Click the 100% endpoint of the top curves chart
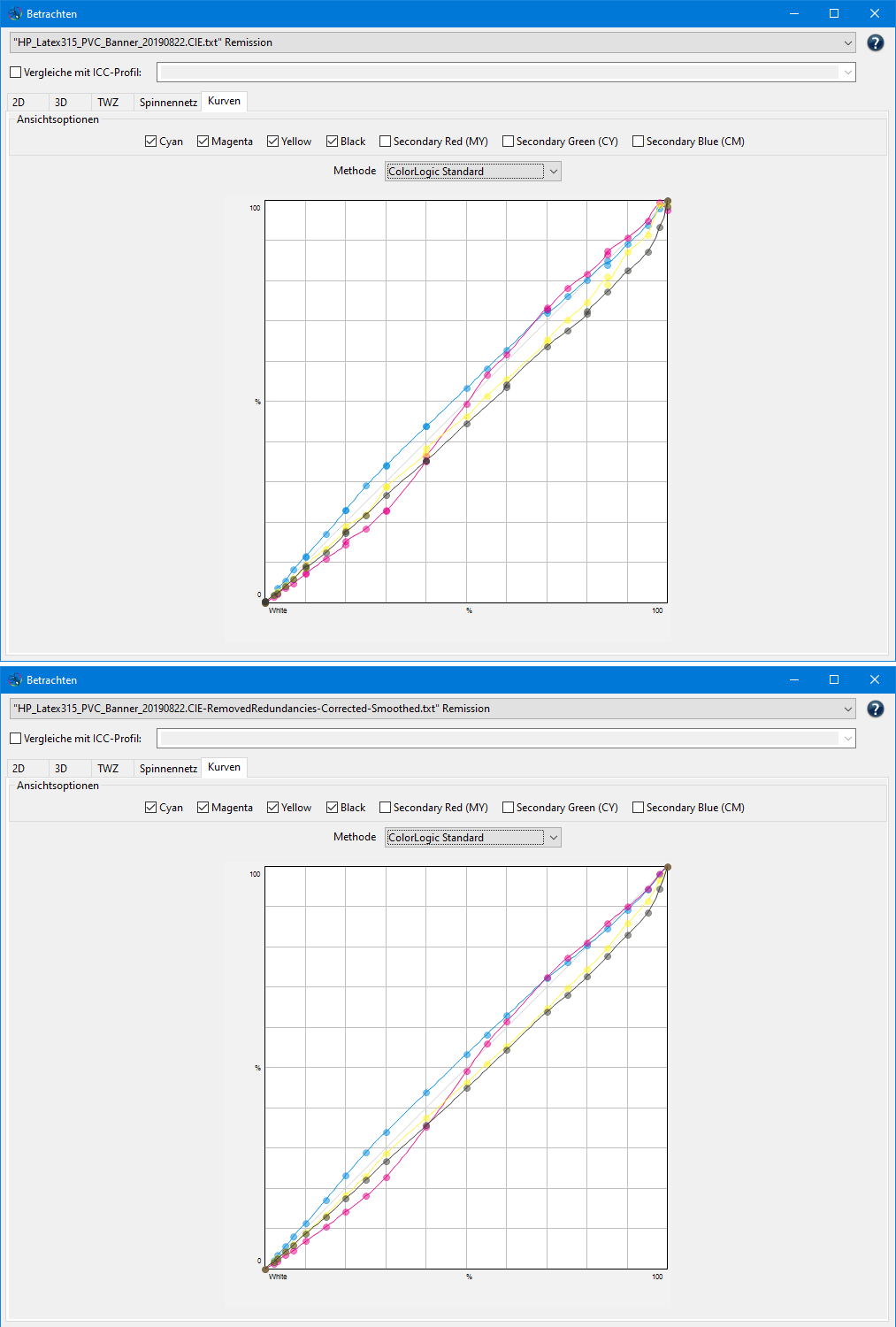This screenshot has width=896, height=1327. coord(668,202)
